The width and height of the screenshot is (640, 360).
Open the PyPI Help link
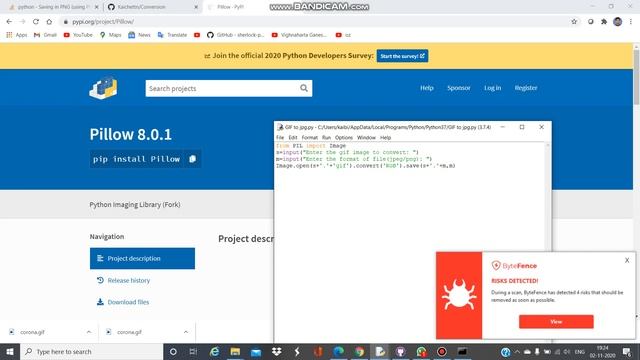click(x=427, y=88)
